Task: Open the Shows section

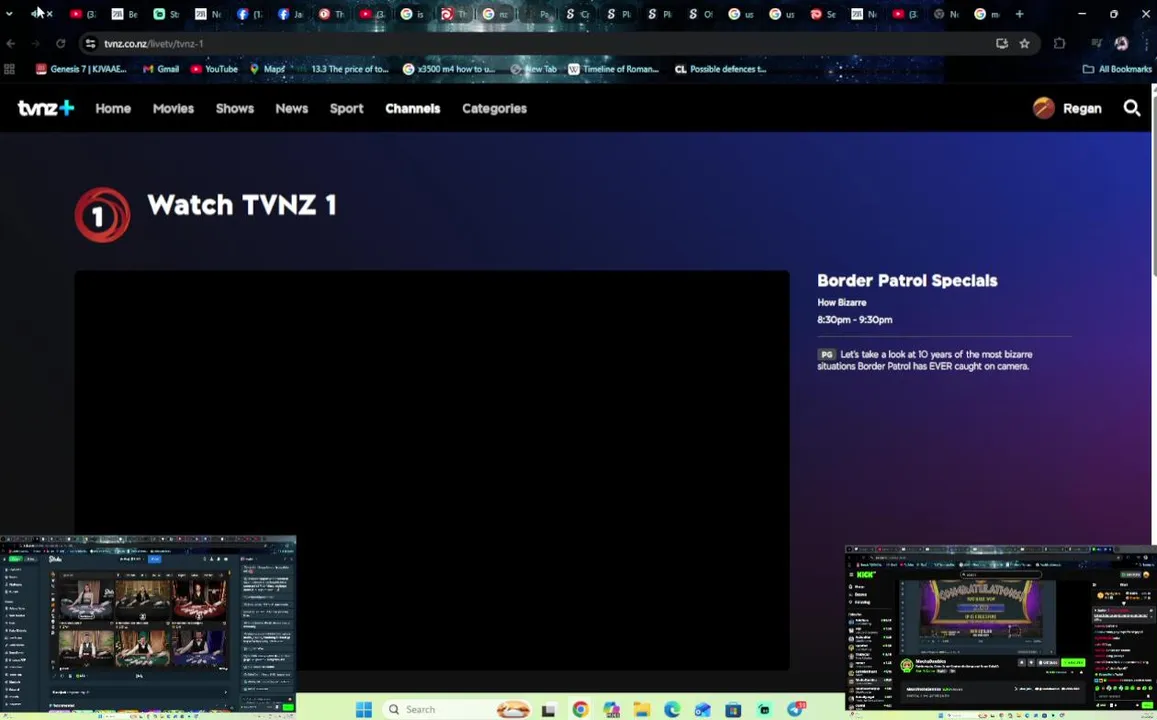Action: coord(235,108)
